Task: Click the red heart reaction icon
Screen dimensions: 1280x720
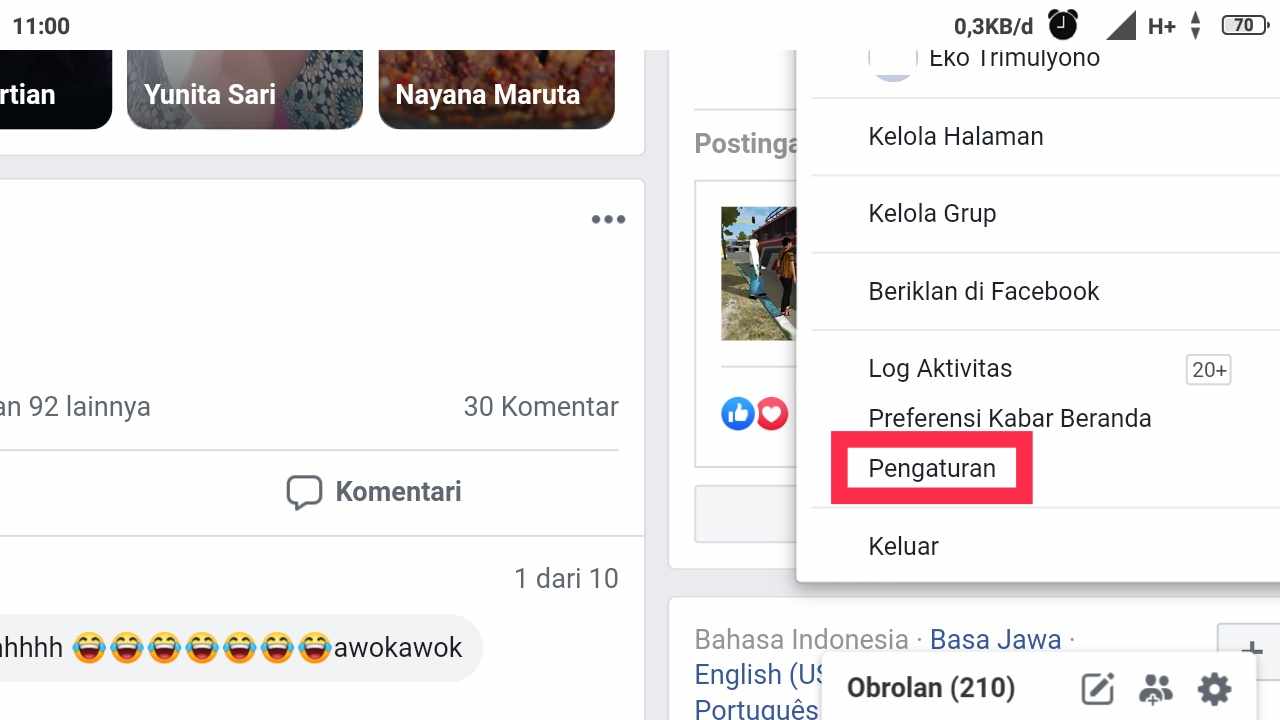Action: (x=772, y=413)
